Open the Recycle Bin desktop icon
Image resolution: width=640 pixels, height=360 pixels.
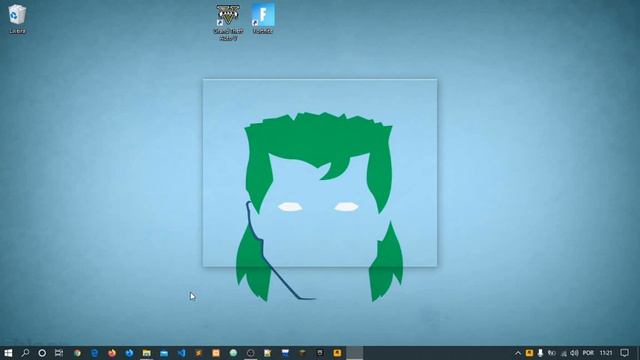(17, 19)
